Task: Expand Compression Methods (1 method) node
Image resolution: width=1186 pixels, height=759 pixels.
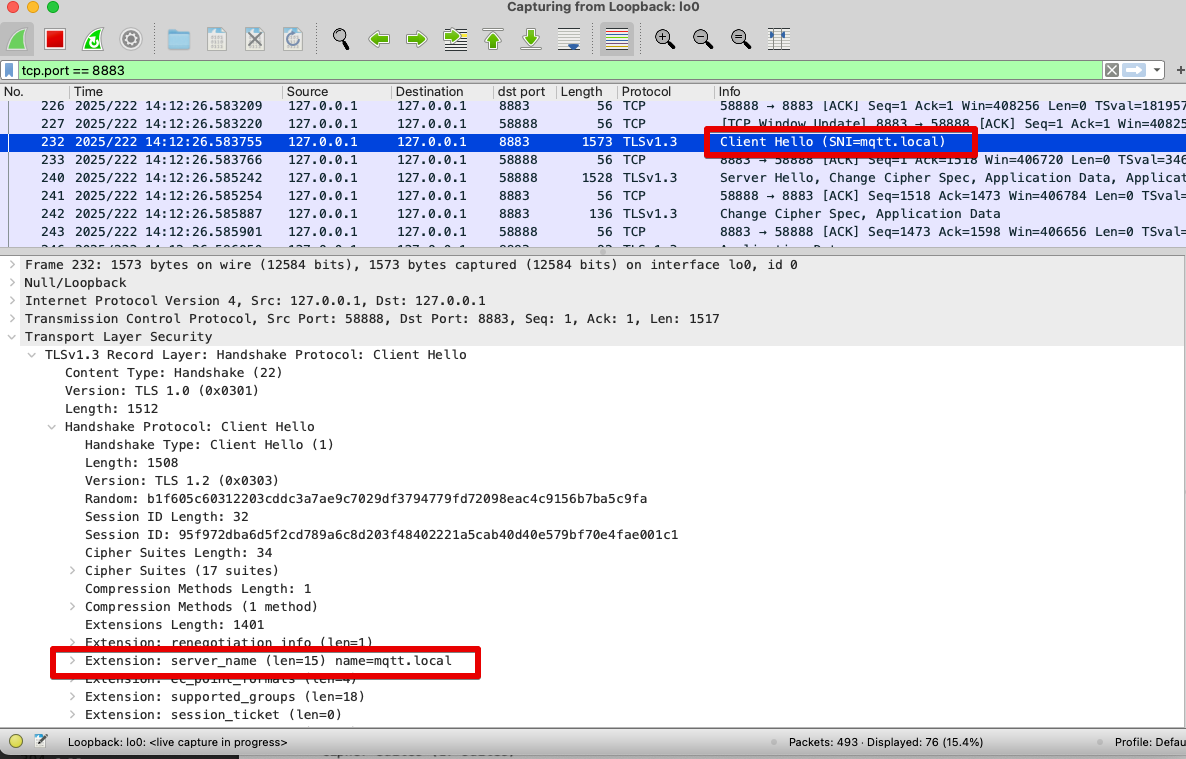Action: click(x=72, y=607)
